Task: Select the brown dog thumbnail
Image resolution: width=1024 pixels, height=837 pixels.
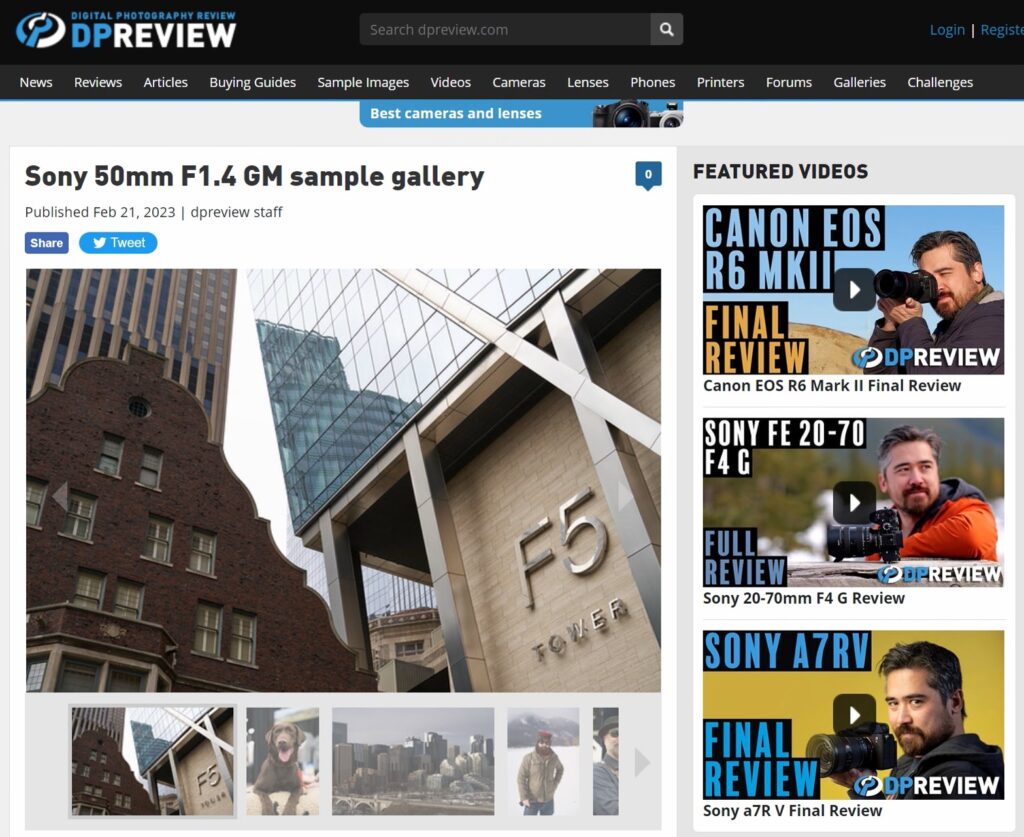Action: 282,761
